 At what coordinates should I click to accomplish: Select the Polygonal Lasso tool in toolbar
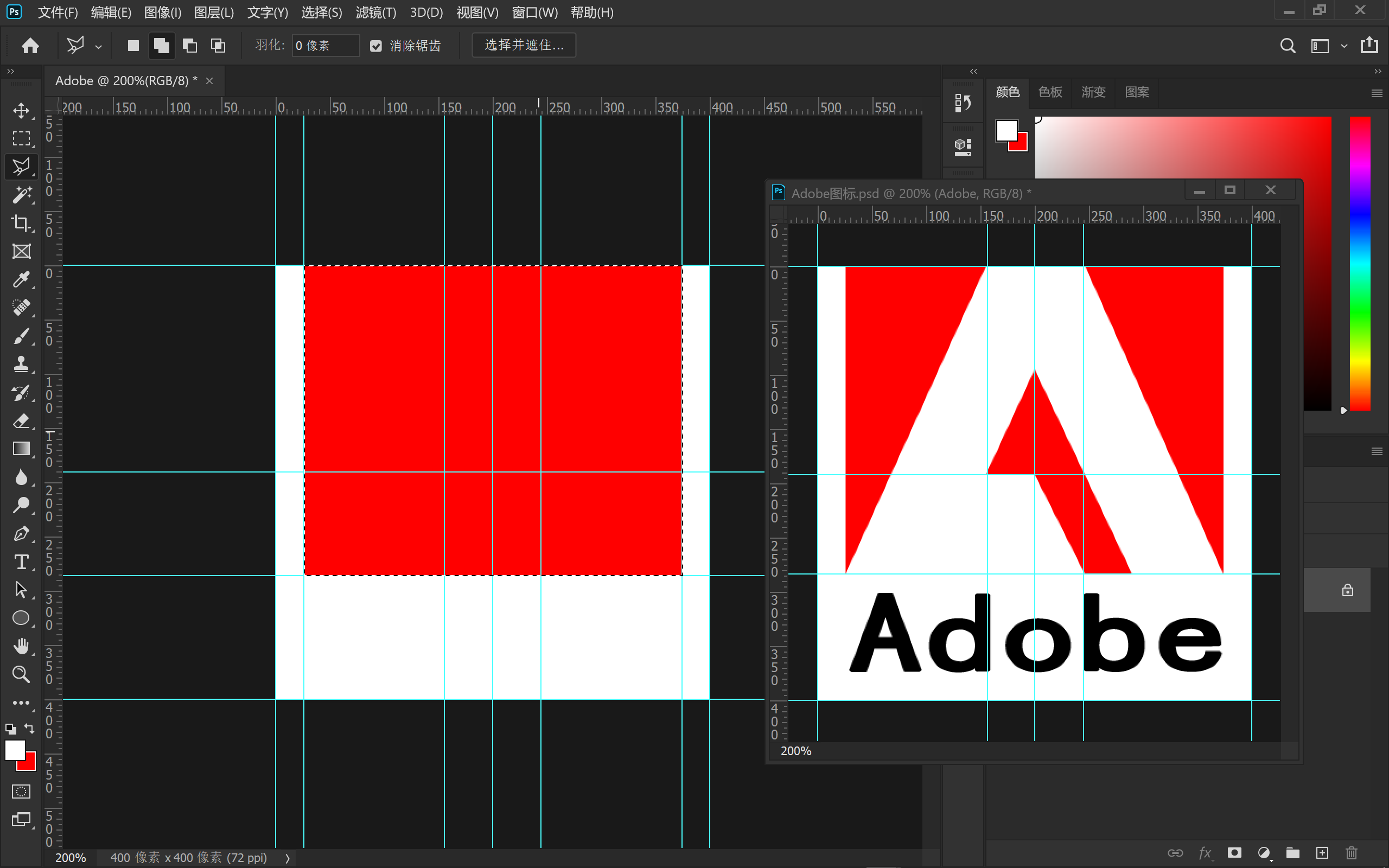tap(21, 167)
